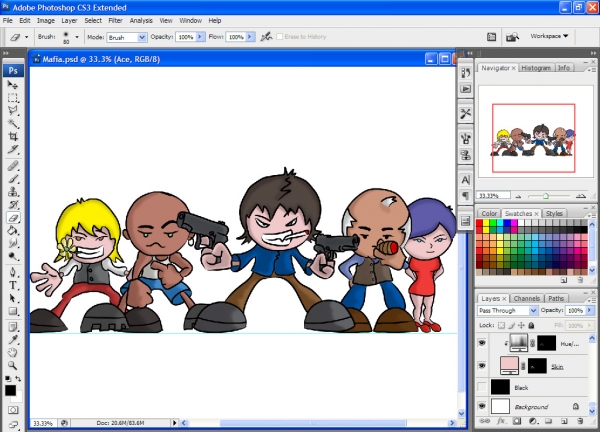
Task: Select the Type tool
Action: [13, 285]
